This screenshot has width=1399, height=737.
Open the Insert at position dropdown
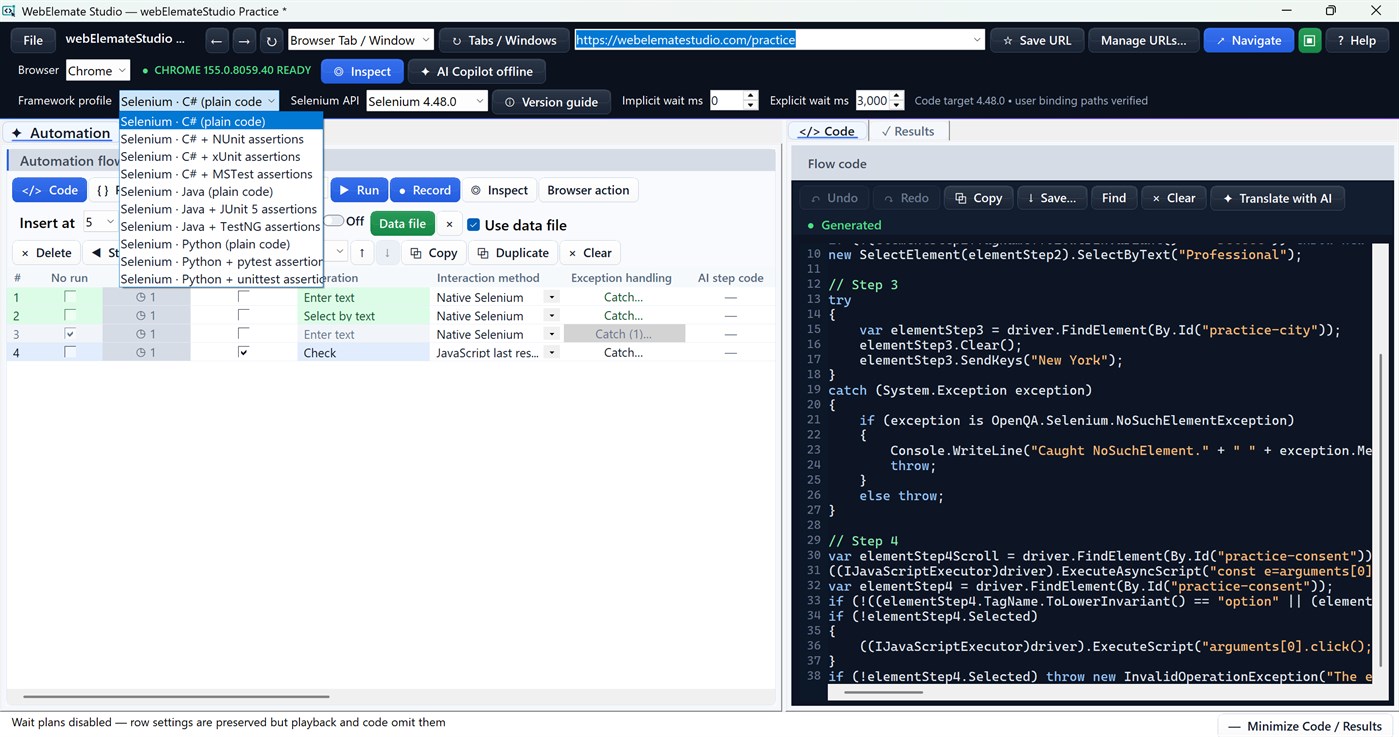tap(99, 222)
